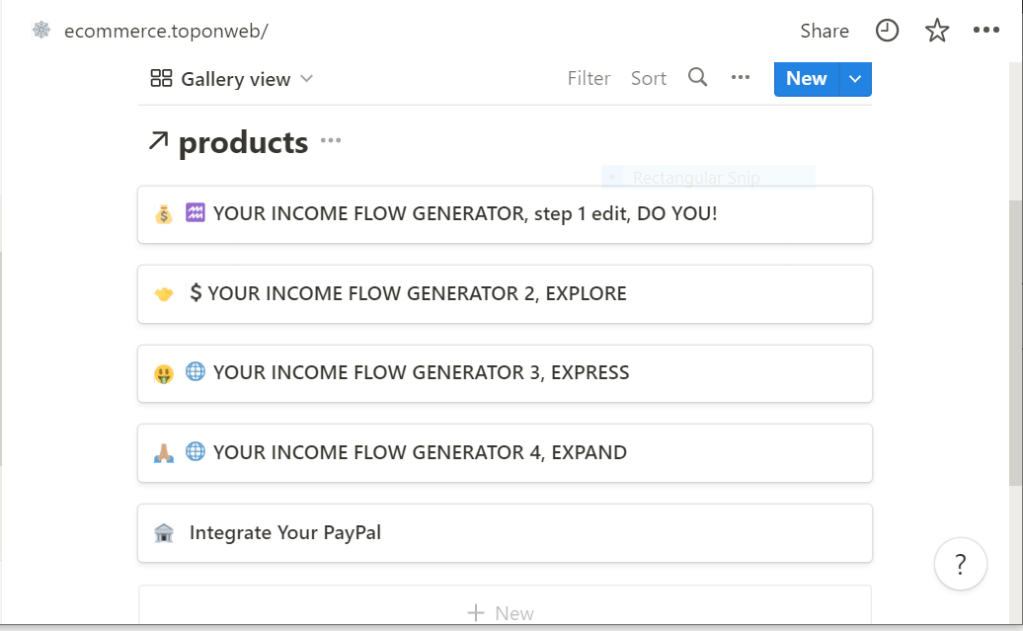This screenshot has width=1023, height=631.
Task: Click the search magnifier icon
Action: tap(698, 78)
